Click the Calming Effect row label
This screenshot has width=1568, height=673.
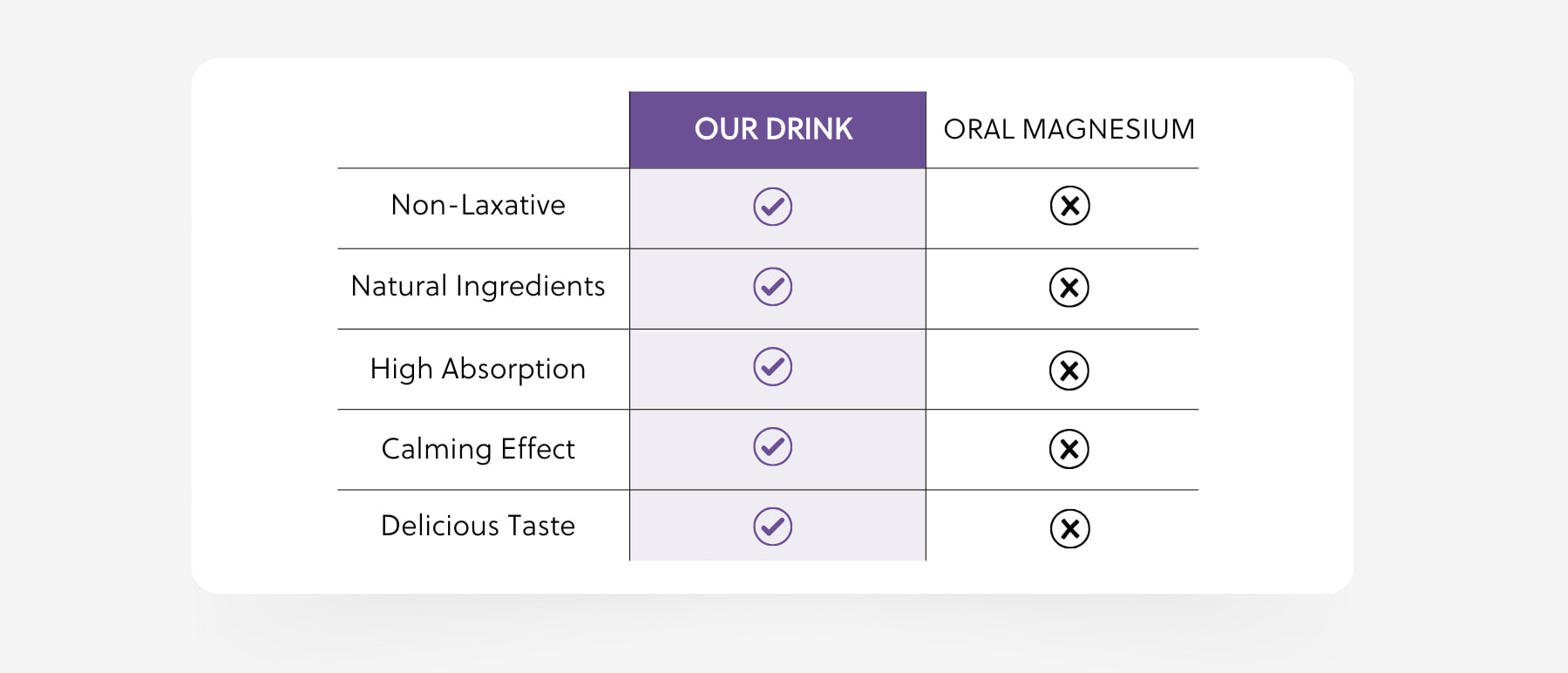point(478,449)
